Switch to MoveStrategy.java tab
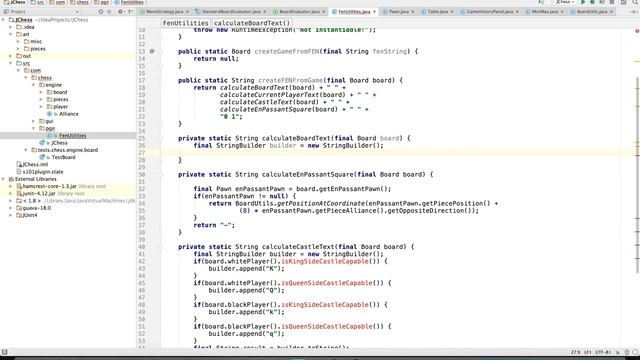 (164, 12)
